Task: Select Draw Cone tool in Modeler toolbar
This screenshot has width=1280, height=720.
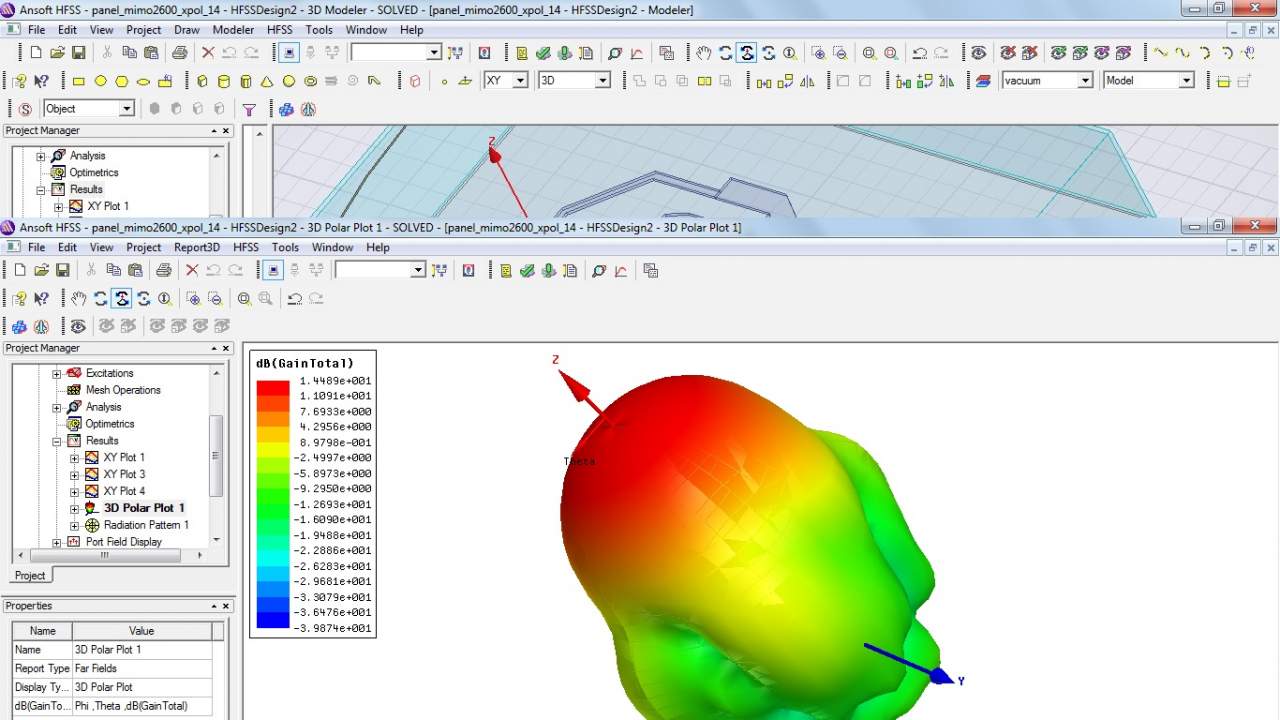Action: tap(267, 81)
